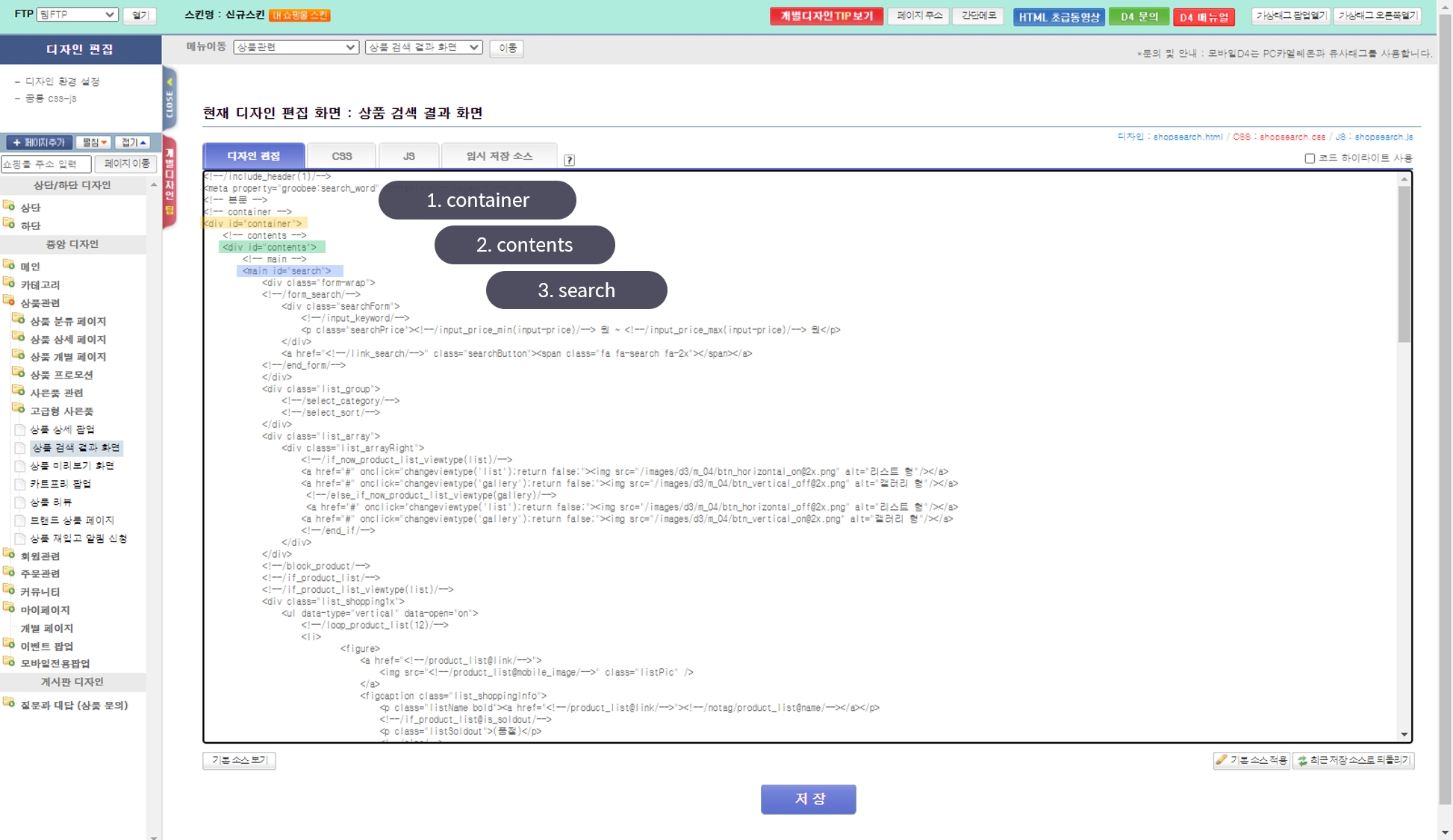1453x840 pixels.
Task: Click the blue 저장 button
Action: click(x=808, y=799)
